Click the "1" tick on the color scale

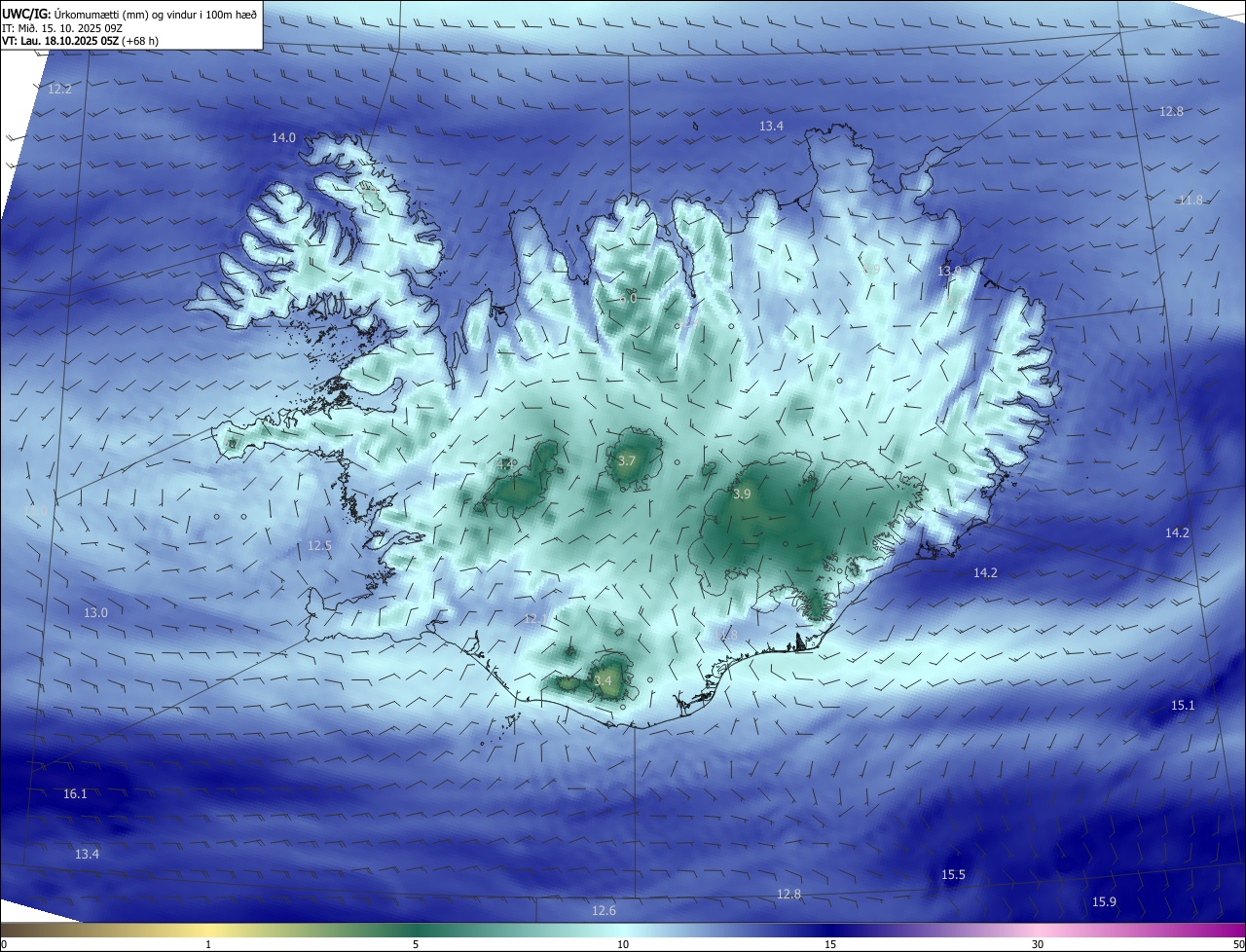click(208, 944)
